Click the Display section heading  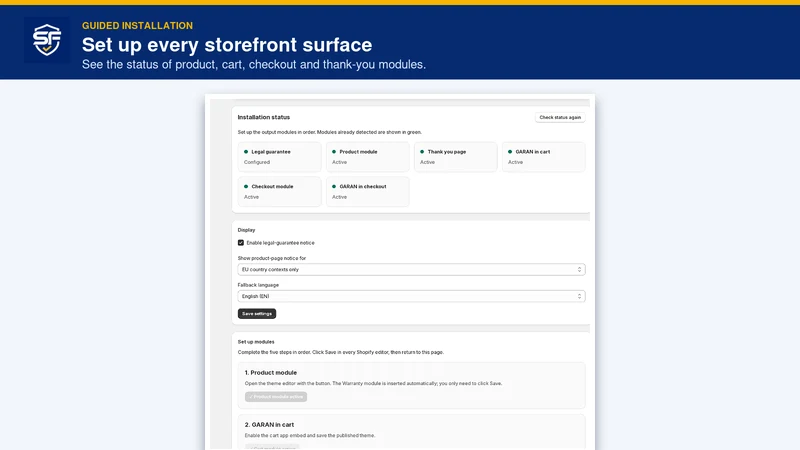(246, 230)
